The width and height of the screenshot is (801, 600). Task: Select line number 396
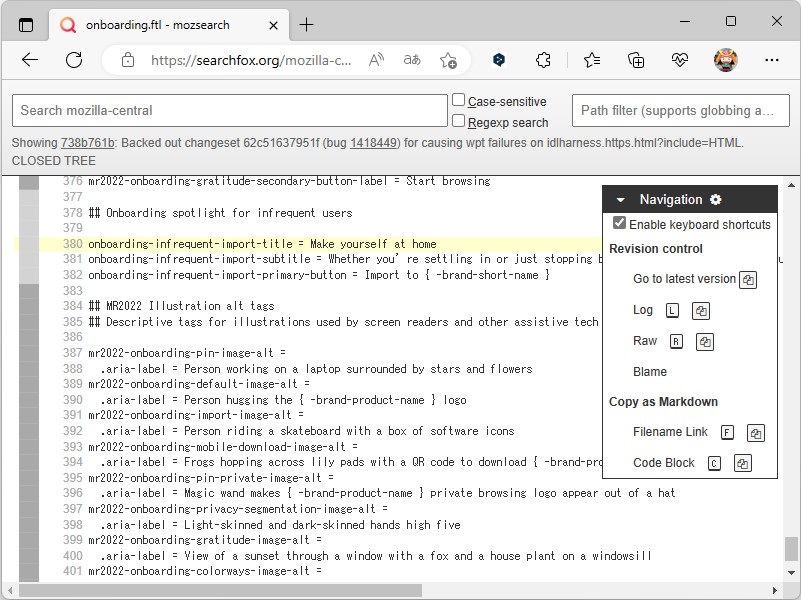[x=73, y=493]
